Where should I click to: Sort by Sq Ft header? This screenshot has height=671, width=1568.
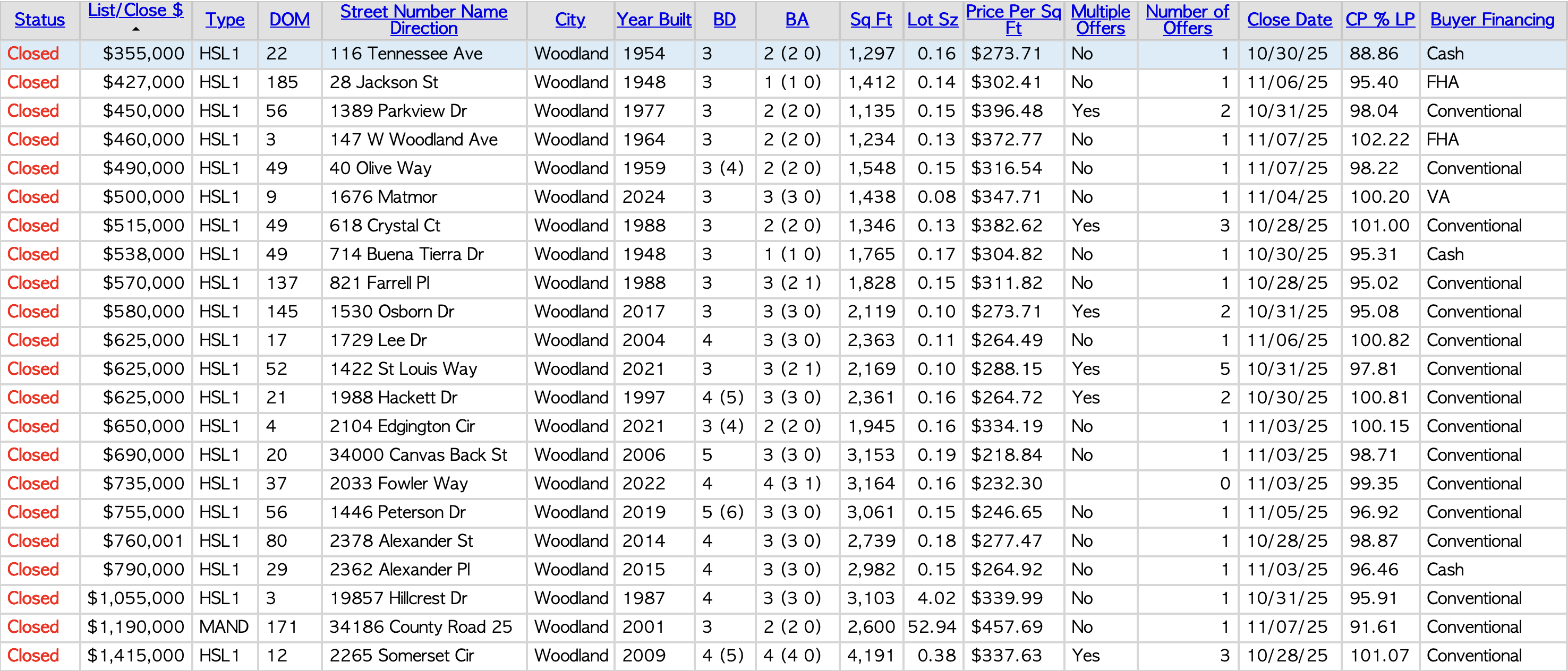point(871,20)
